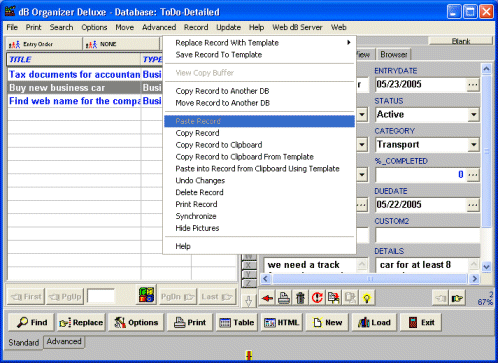The image size is (498, 363).
Task: Choose Copy Record to Clipboard From Template
Action: [x=259, y=157]
